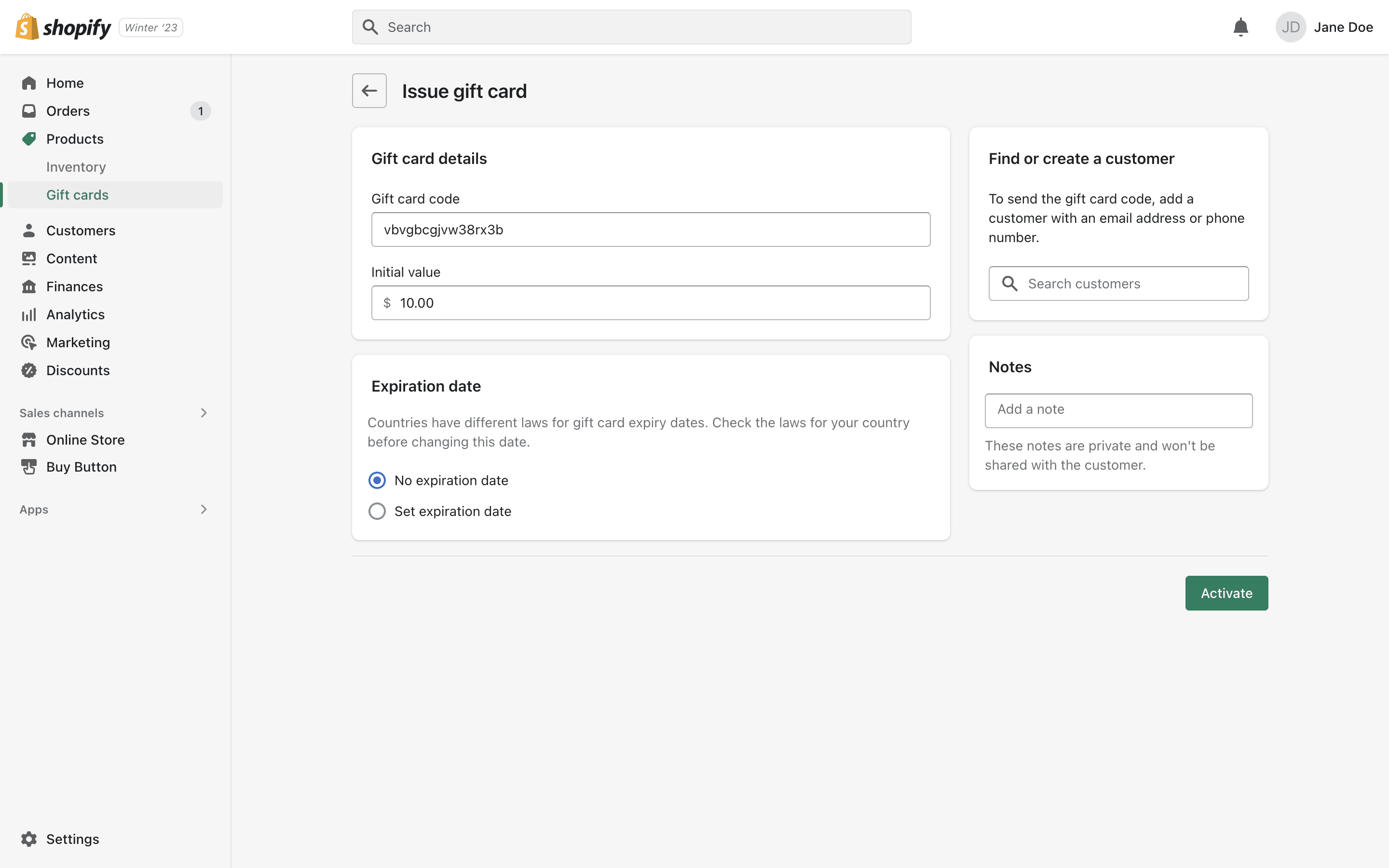Click the notifications bell icon
Viewport: 1389px width, 868px height.
point(1240,27)
